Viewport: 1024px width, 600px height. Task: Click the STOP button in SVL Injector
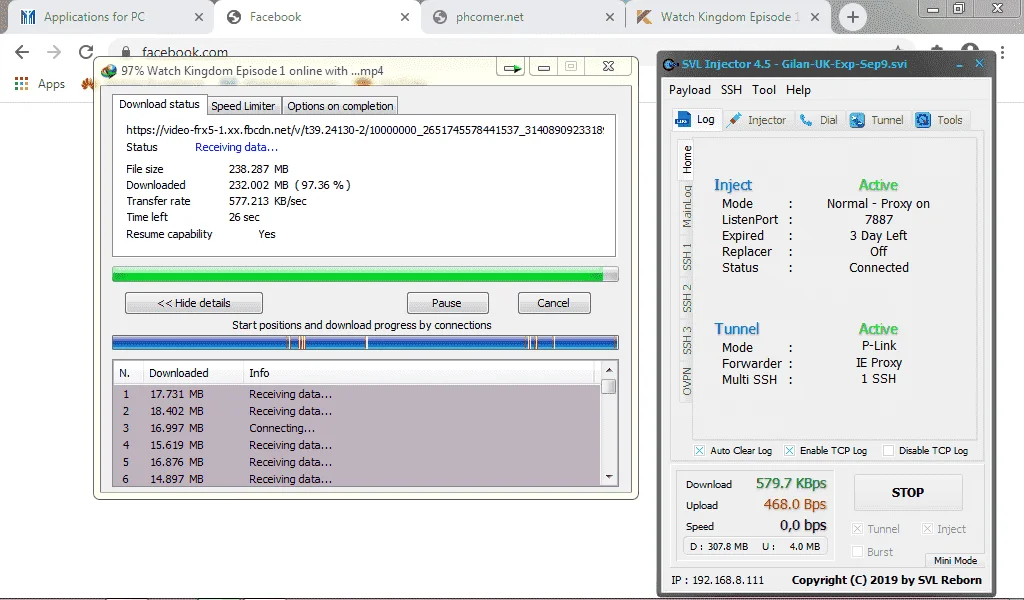[x=908, y=493]
